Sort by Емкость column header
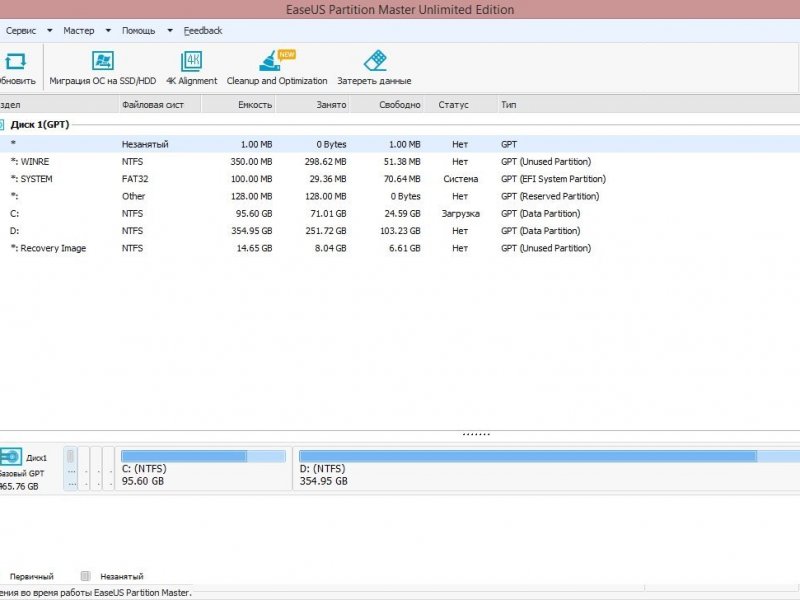Screen dimensions: 800x600 (x=239, y=105)
